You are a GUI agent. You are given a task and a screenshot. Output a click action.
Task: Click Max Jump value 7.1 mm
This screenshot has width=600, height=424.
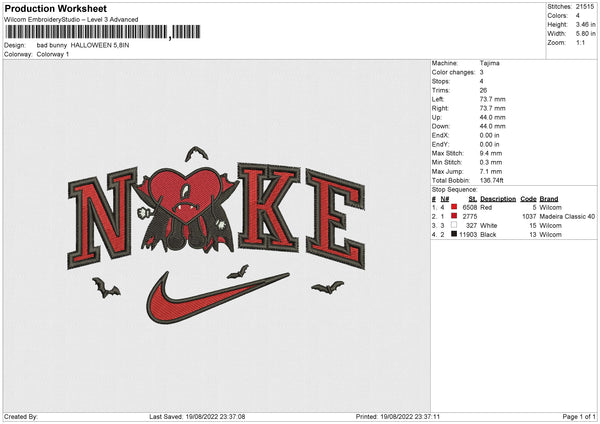click(491, 171)
